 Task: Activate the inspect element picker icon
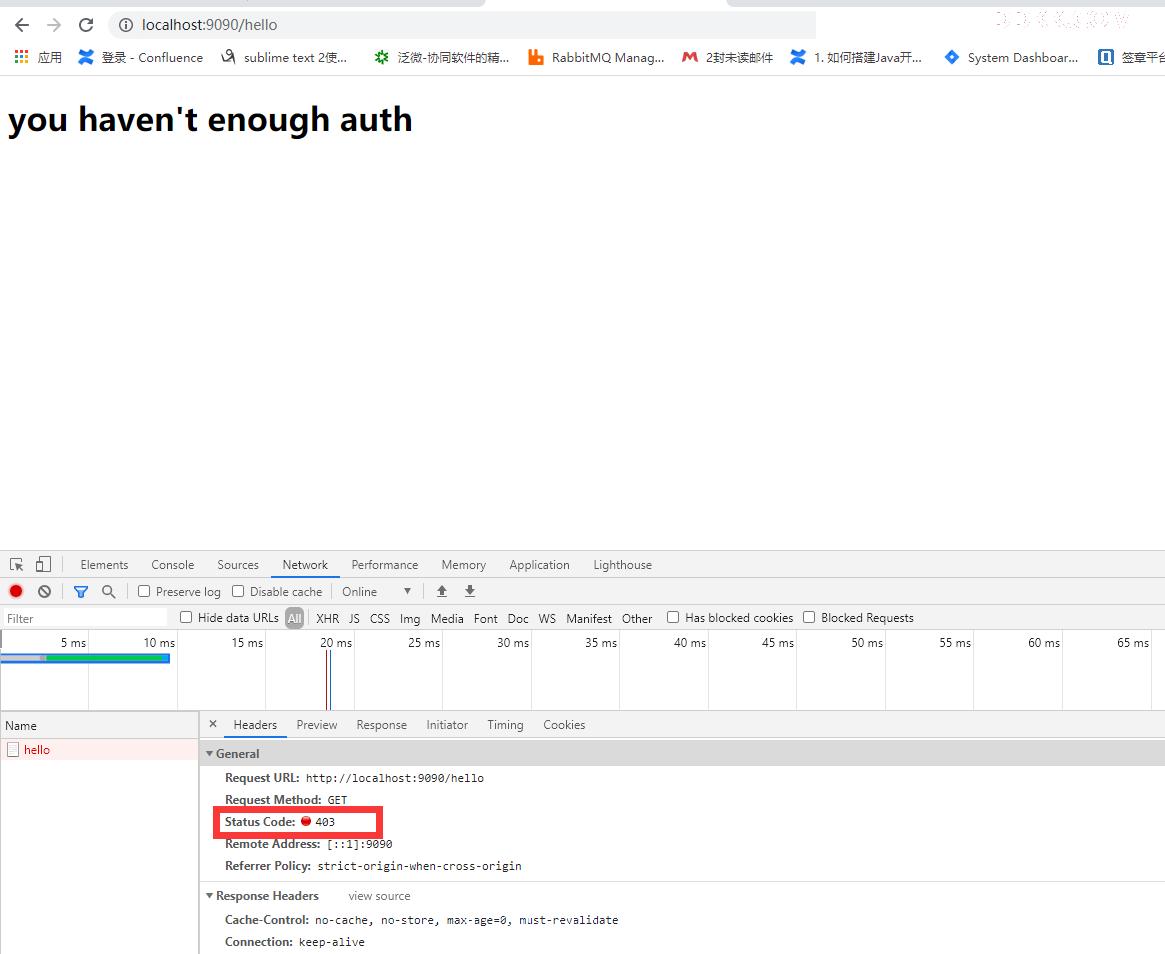pos(16,565)
